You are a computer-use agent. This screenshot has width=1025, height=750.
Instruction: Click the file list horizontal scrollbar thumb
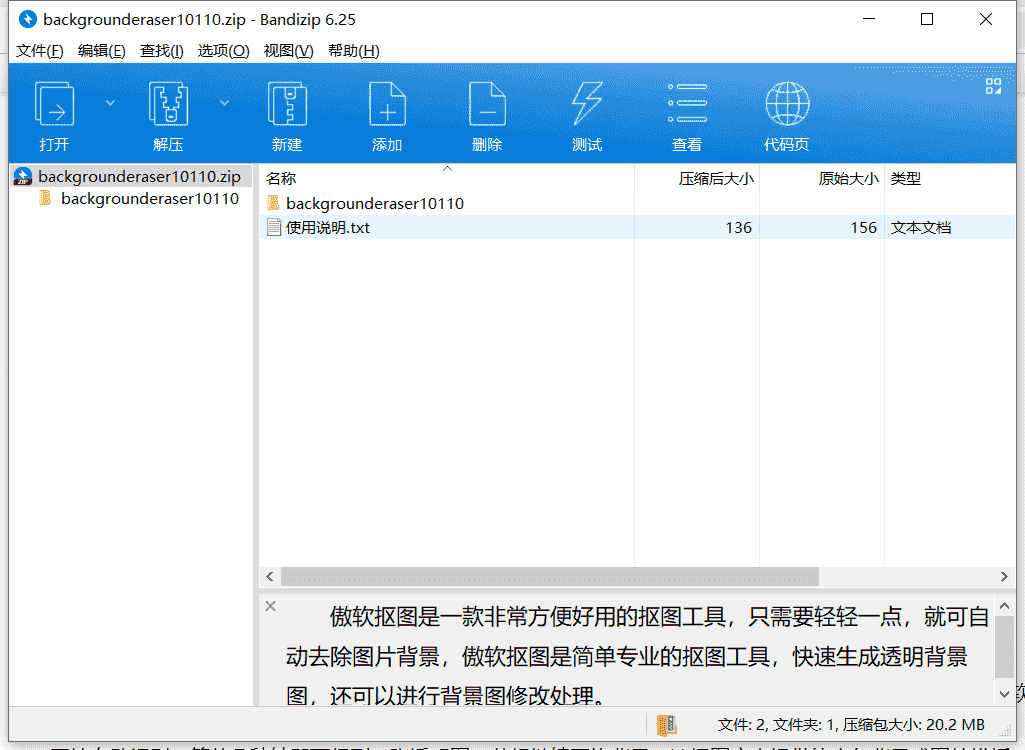coord(550,576)
